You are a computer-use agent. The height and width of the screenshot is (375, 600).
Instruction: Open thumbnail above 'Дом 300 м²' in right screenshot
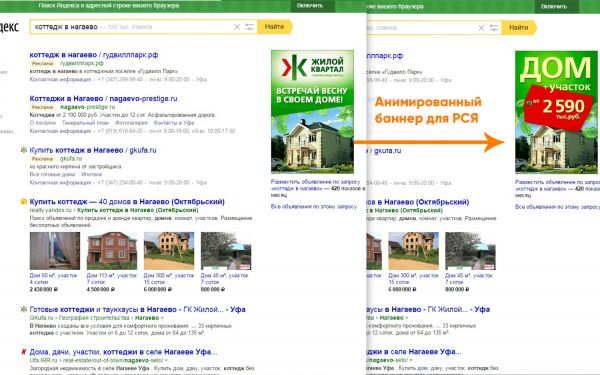click(x=413, y=251)
